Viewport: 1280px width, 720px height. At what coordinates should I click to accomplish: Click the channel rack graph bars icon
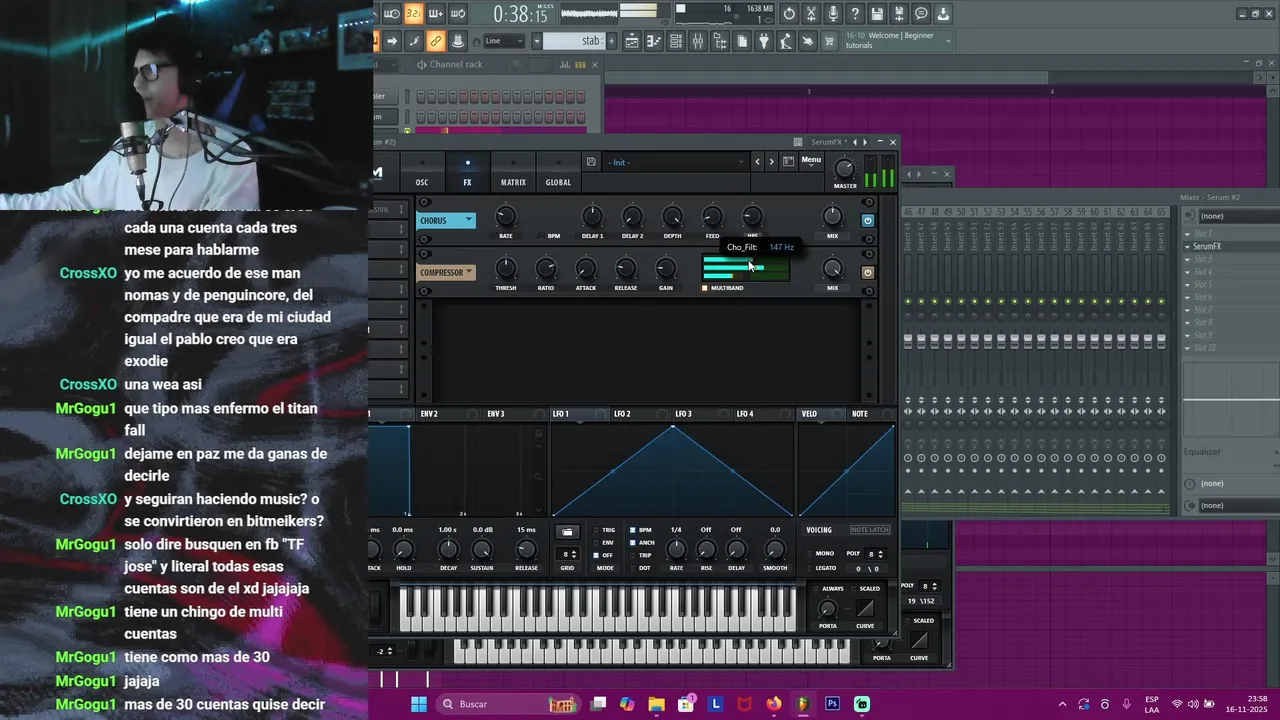[564, 65]
